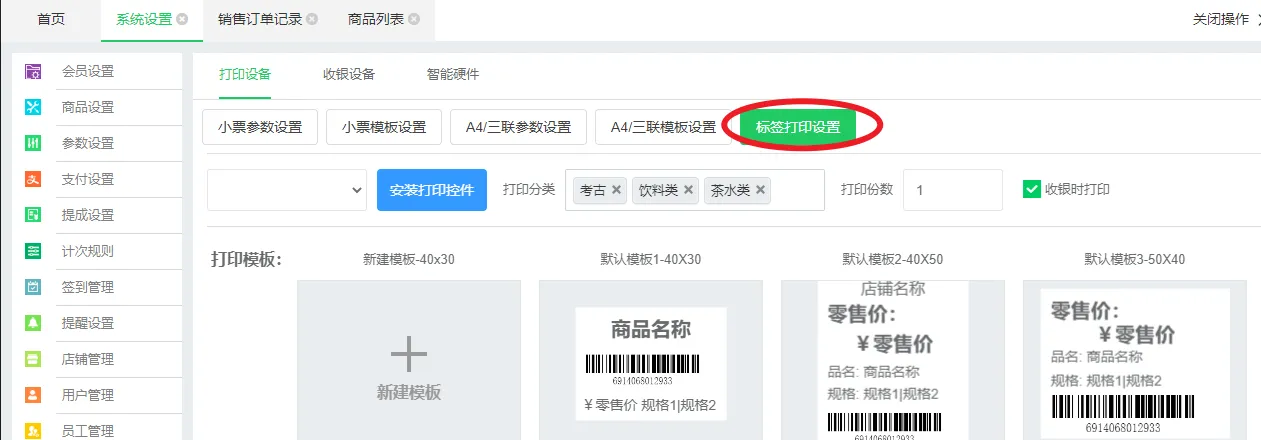Click the 计次规则 sidebar icon

[x=33, y=252]
